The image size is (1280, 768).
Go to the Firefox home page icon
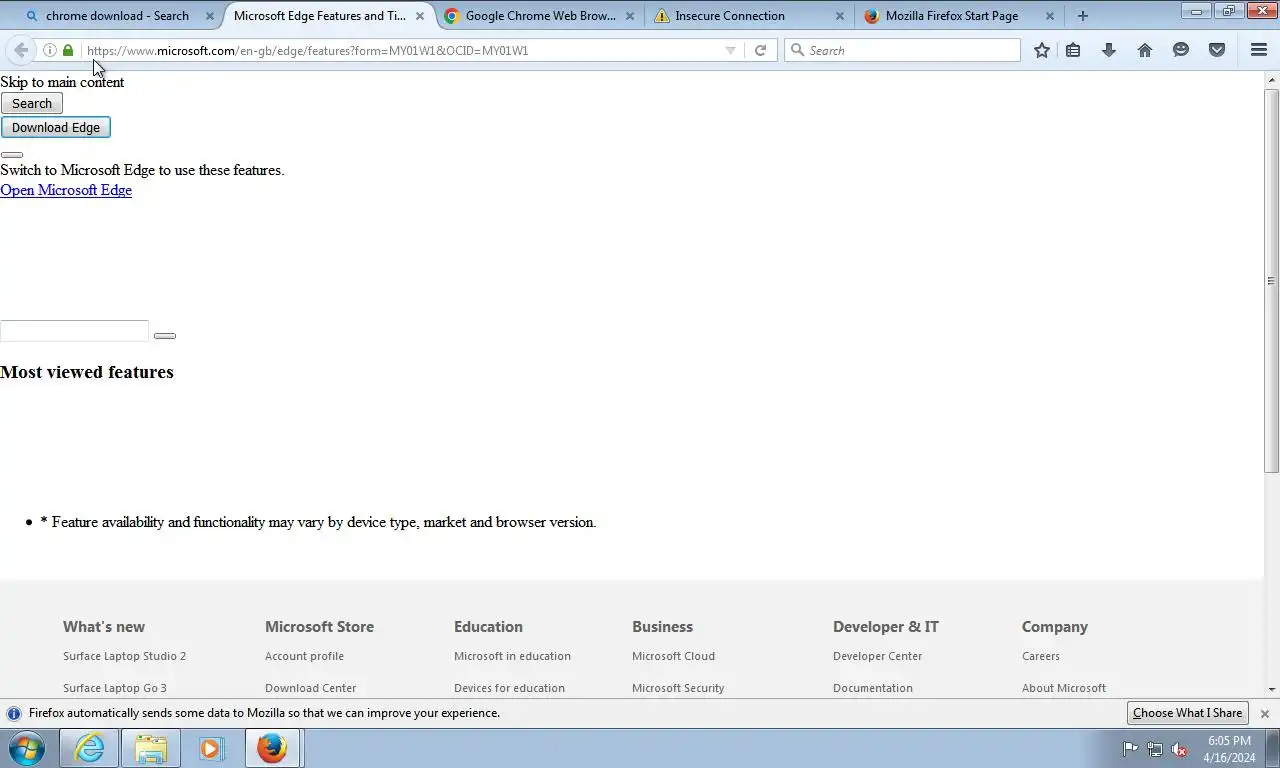(1145, 50)
